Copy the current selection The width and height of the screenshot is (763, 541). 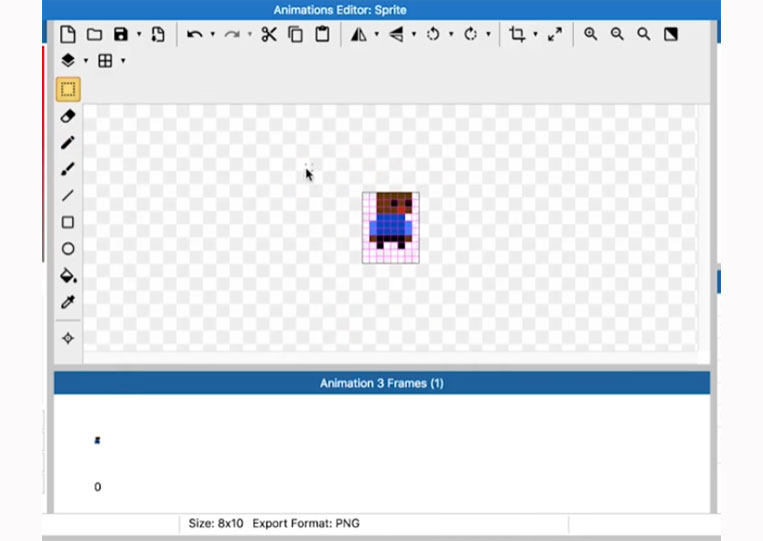click(x=295, y=35)
